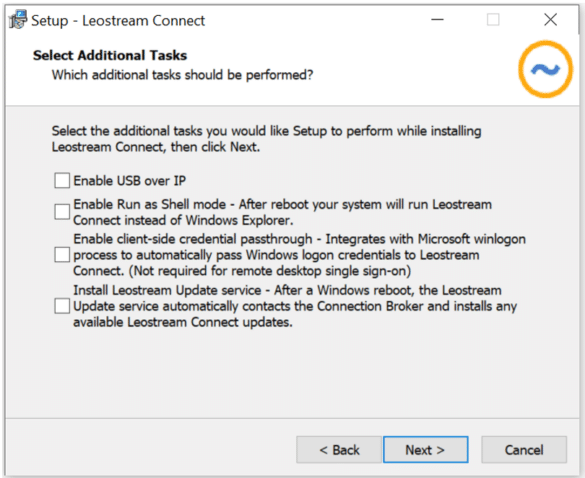Click the greyed-out maximize window box

(x=493, y=19)
